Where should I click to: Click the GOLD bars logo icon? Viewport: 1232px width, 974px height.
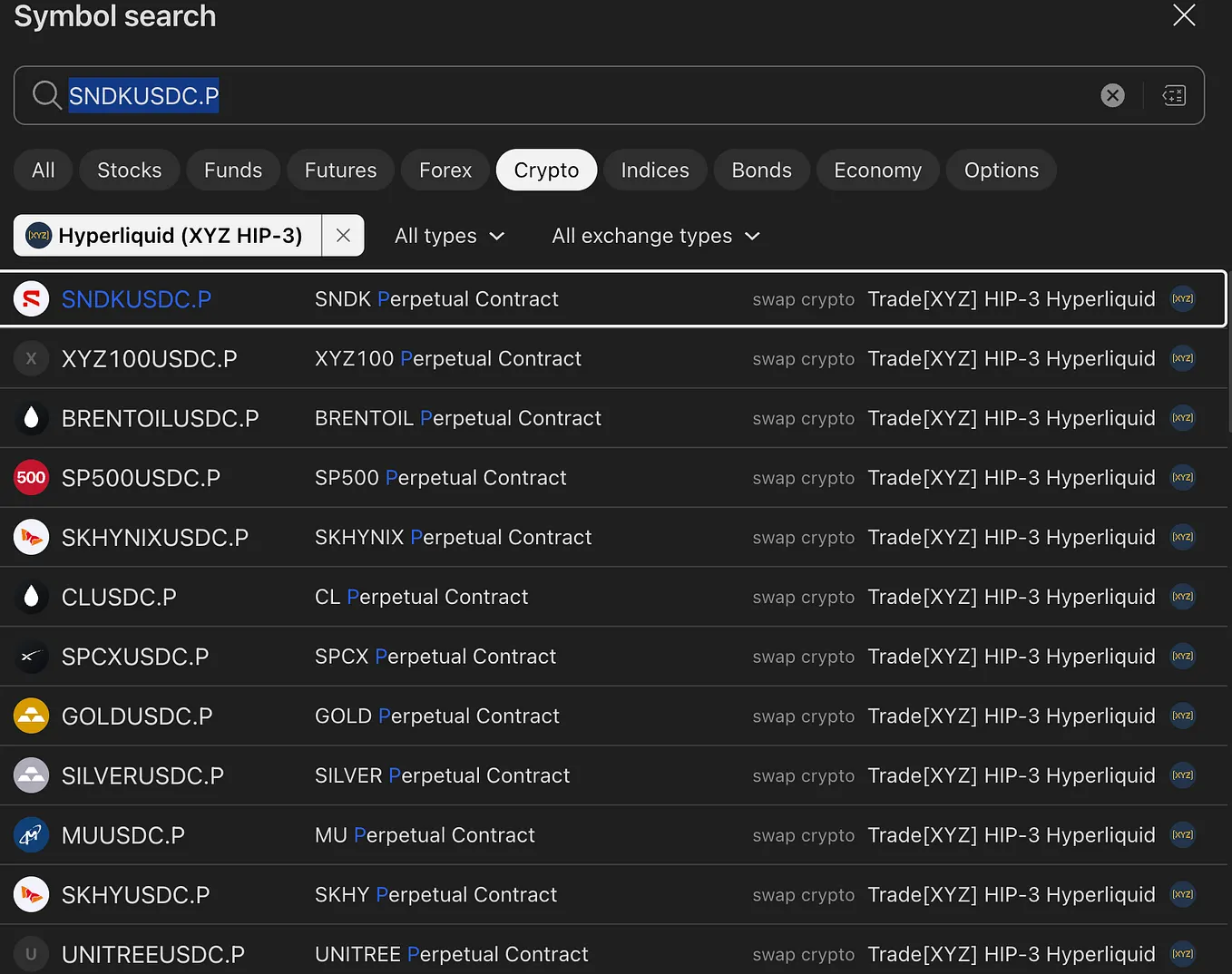coord(31,716)
